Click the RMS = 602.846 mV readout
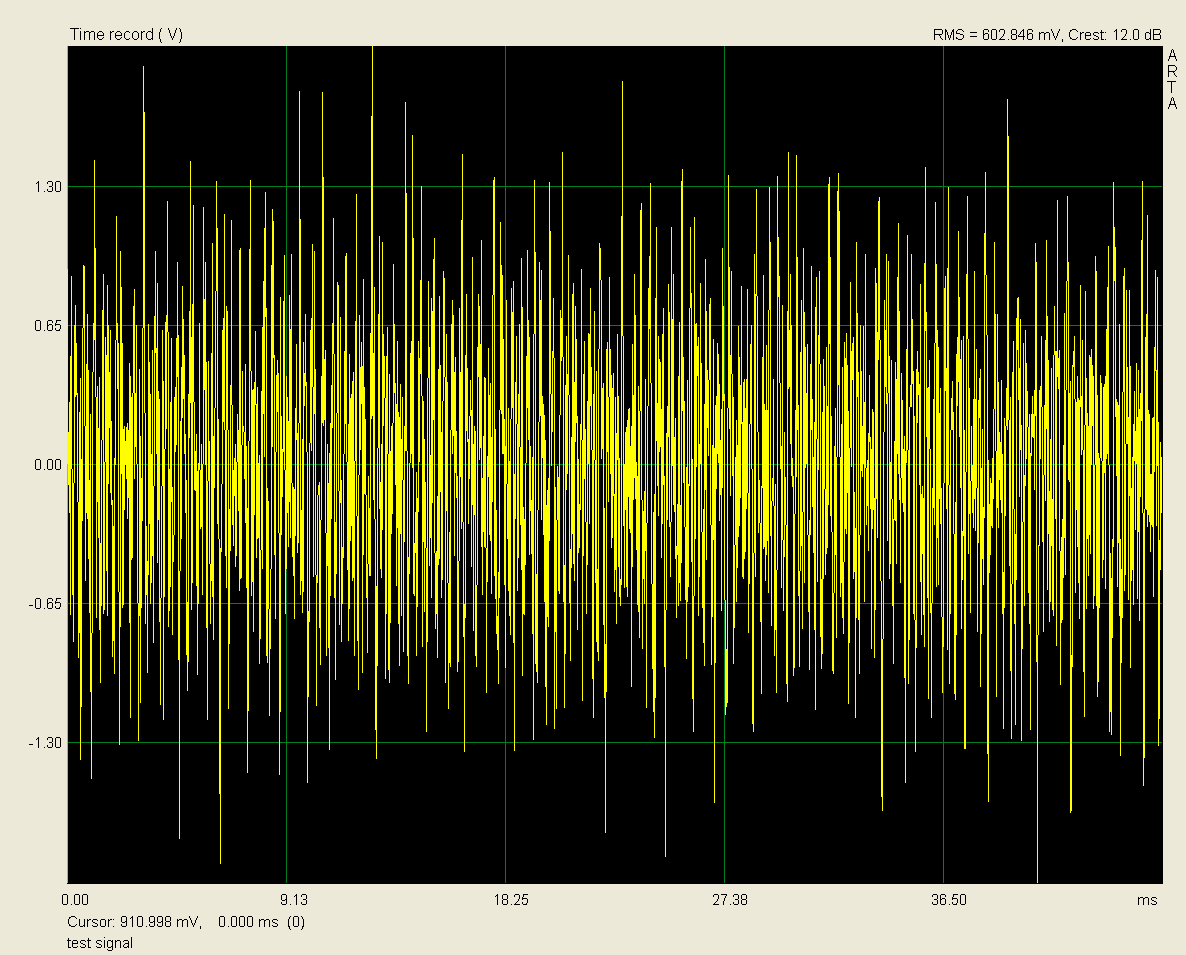The width and height of the screenshot is (1186, 955). (x=996, y=35)
